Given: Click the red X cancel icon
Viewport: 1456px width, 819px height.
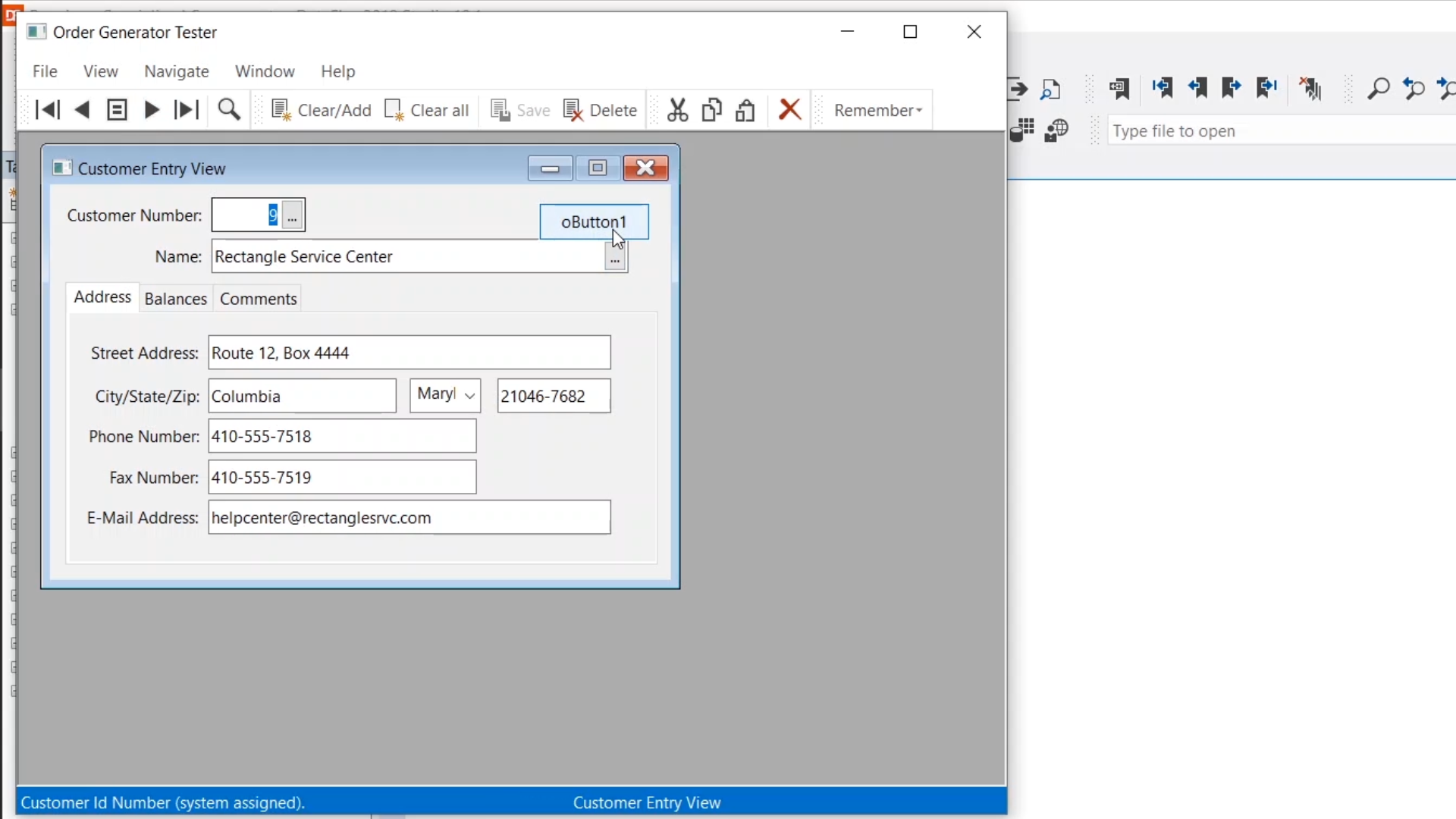Looking at the screenshot, I should 789,109.
